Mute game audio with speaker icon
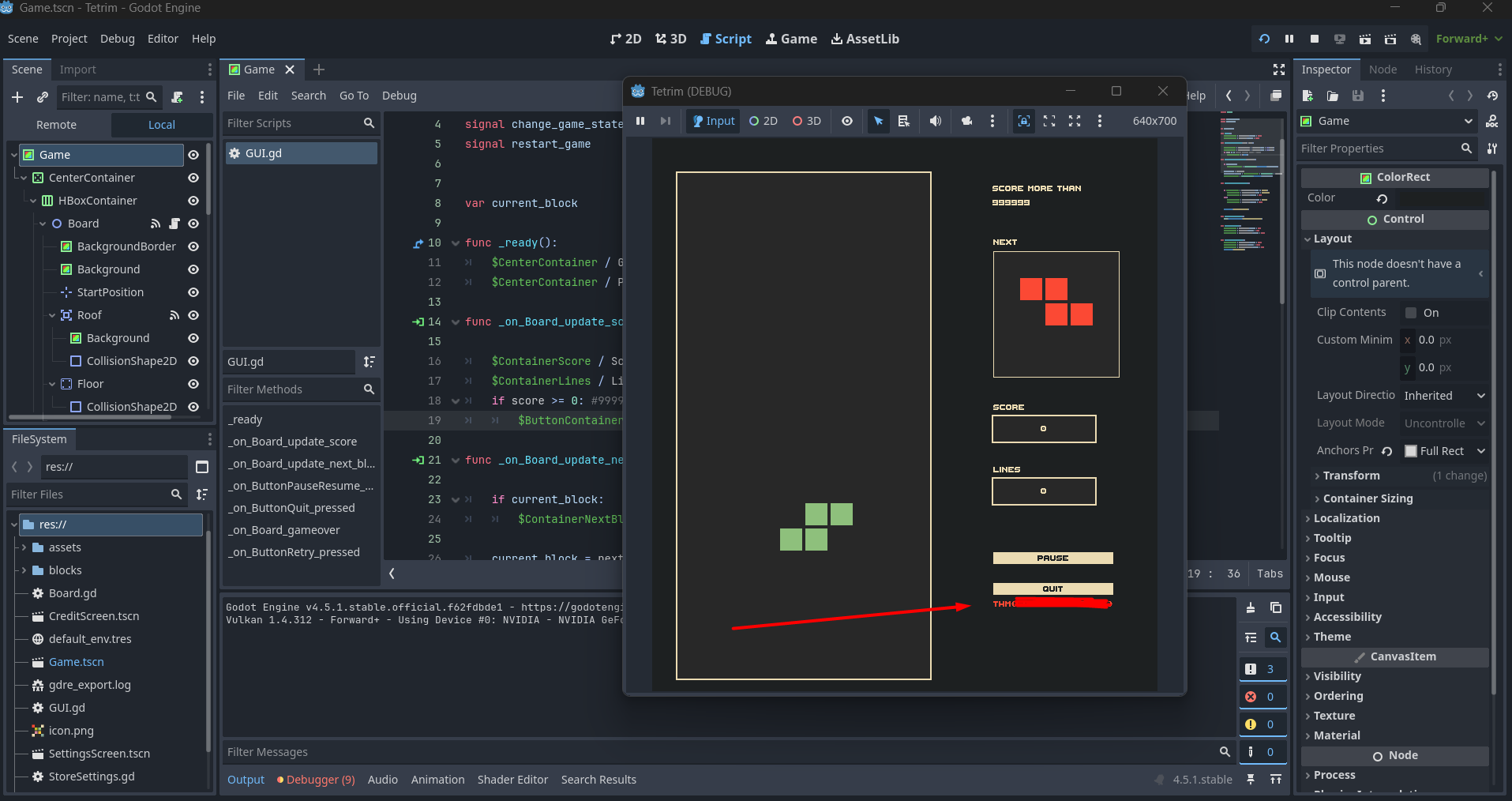 pyautogui.click(x=935, y=121)
